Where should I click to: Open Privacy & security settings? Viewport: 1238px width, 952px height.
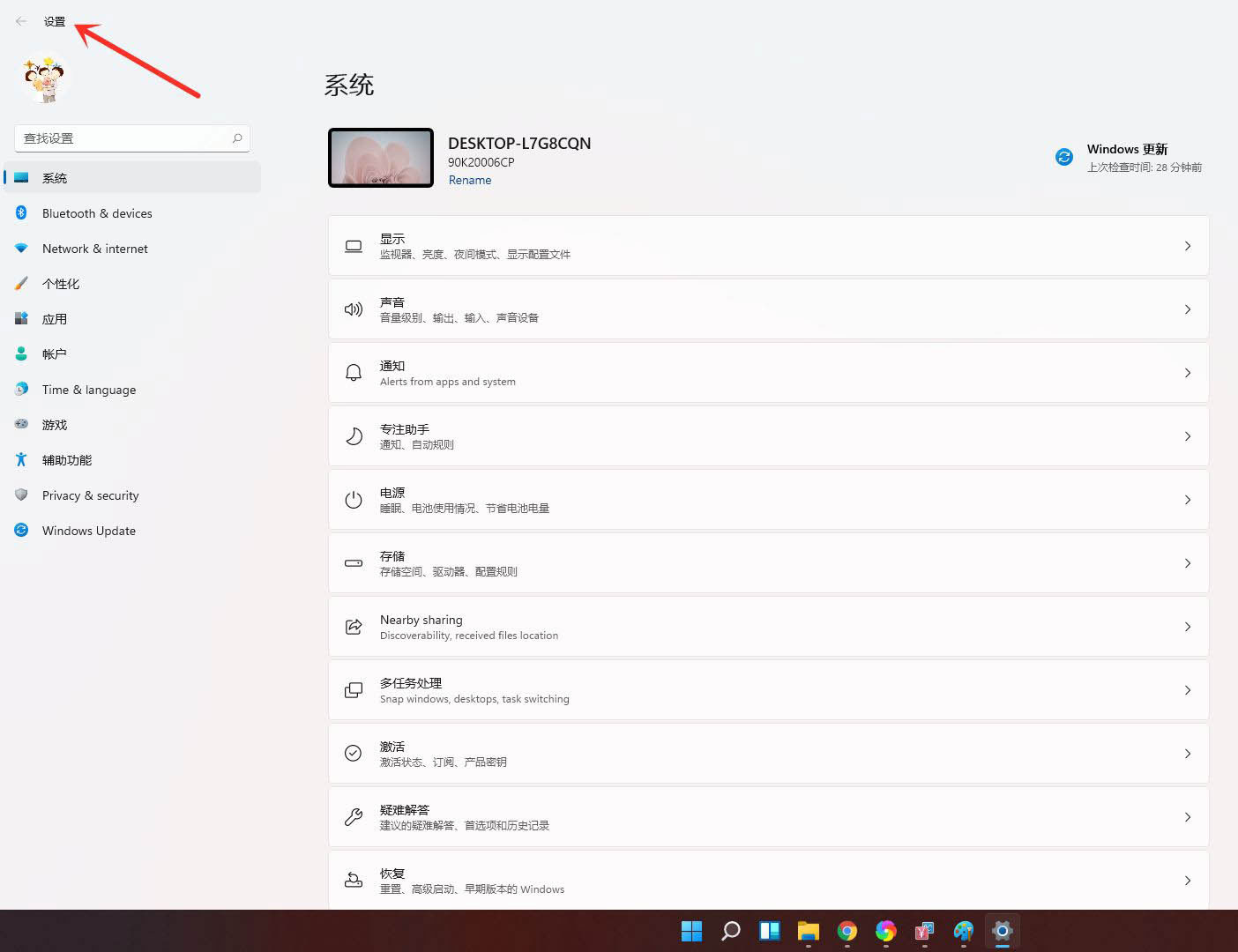[90, 495]
